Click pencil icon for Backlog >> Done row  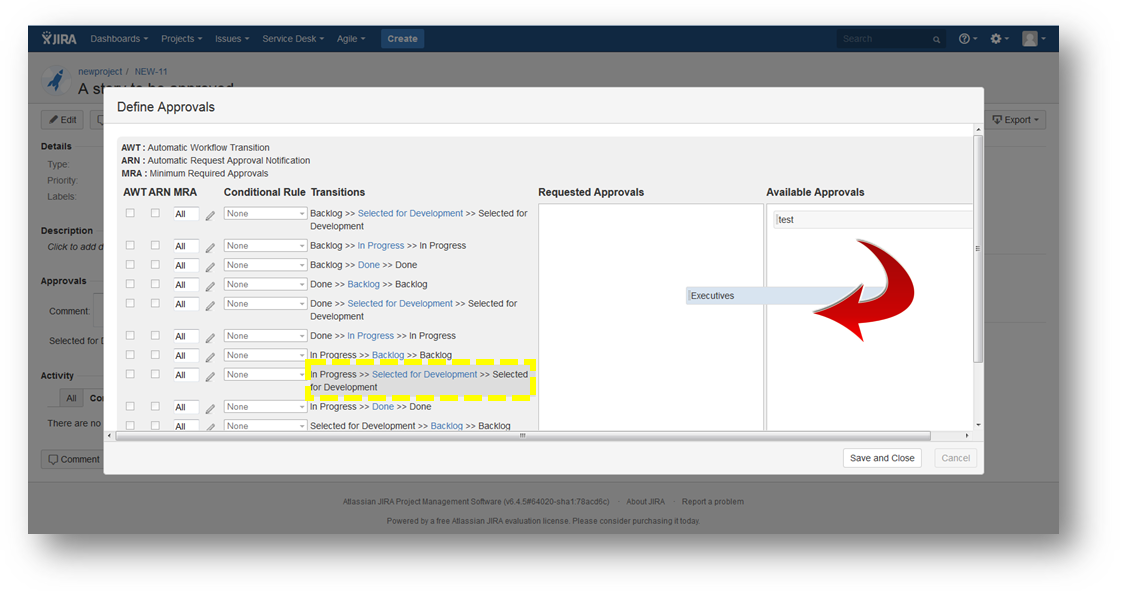(210, 266)
